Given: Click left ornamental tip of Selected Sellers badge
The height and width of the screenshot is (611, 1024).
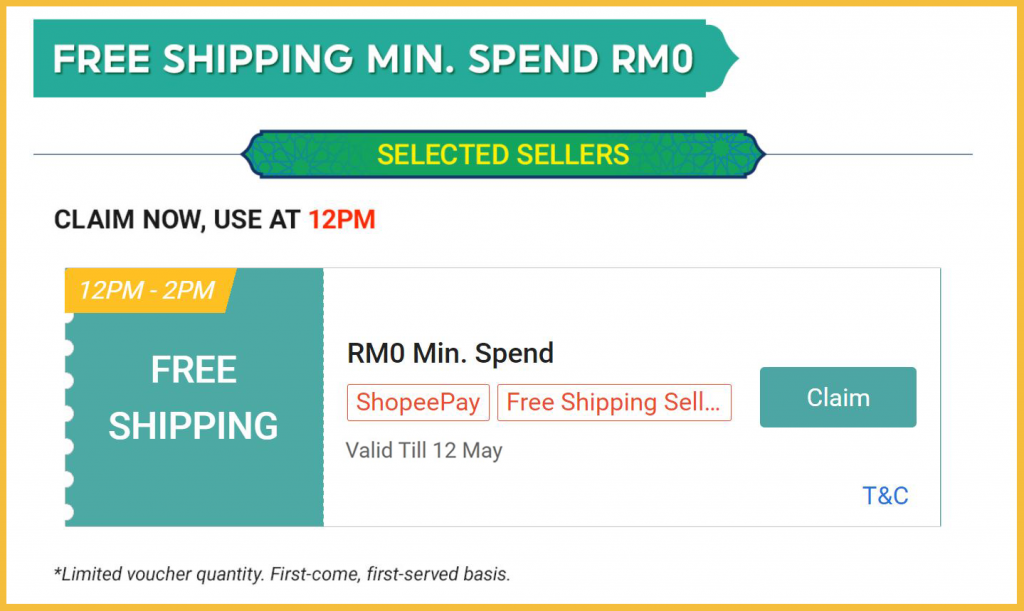Looking at the screenshot, I should click(250, 155).
